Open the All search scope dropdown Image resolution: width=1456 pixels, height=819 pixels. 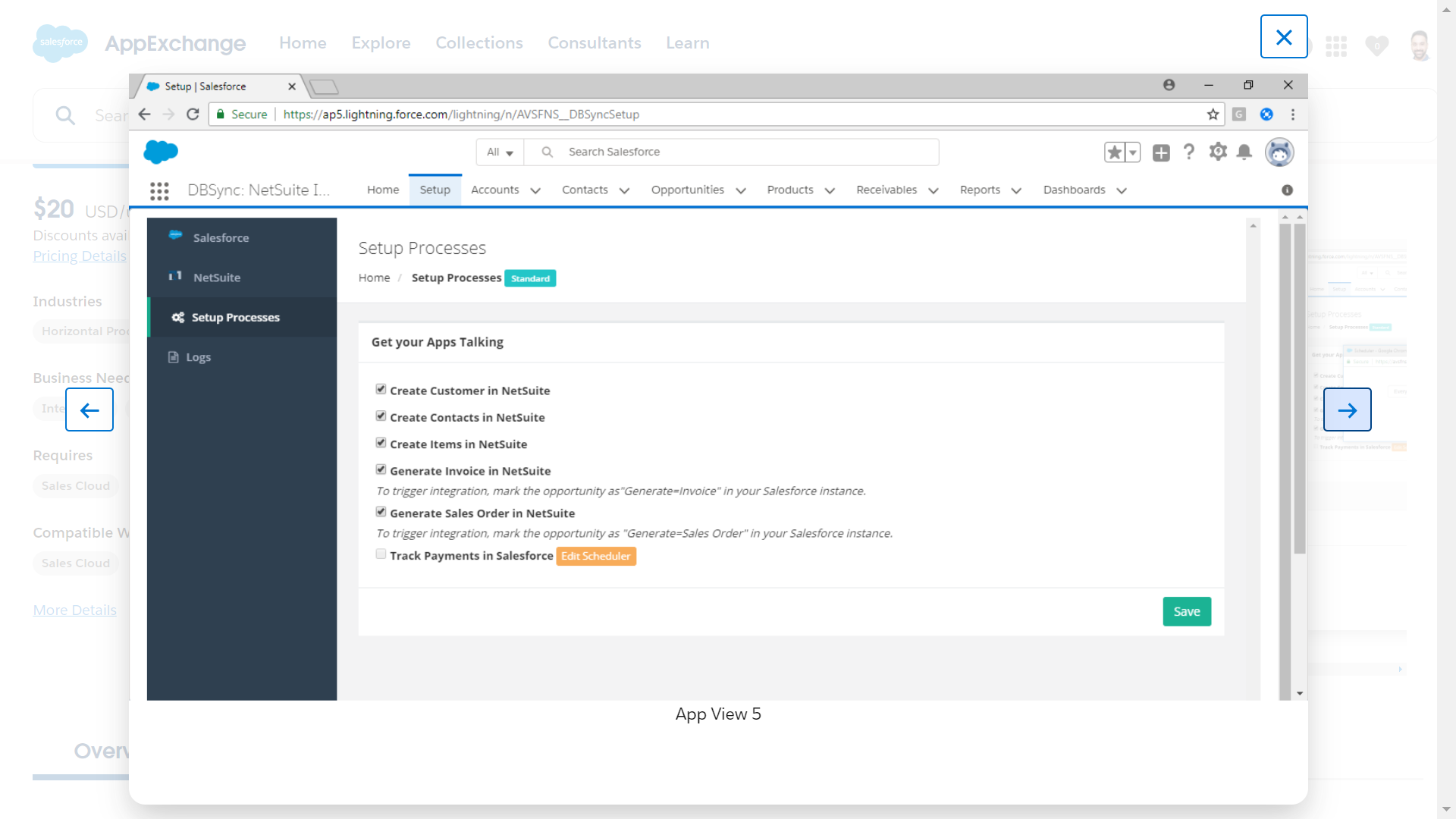point(500,152)
